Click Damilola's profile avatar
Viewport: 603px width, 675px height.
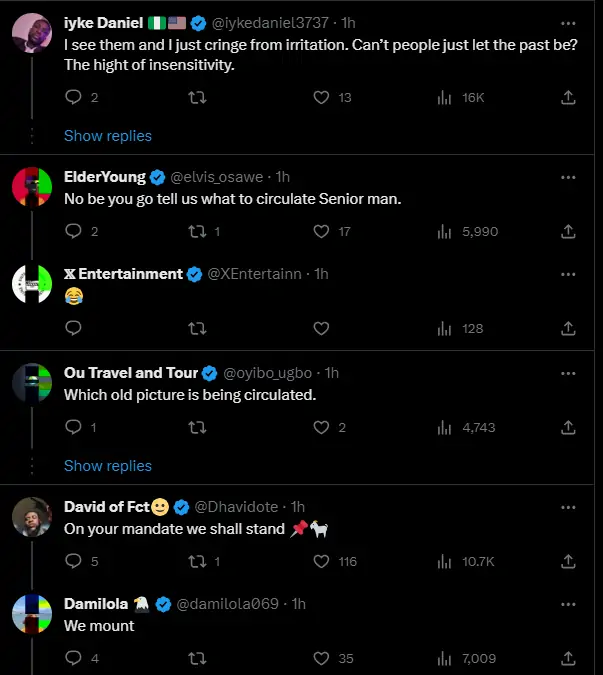coord(32,613)
